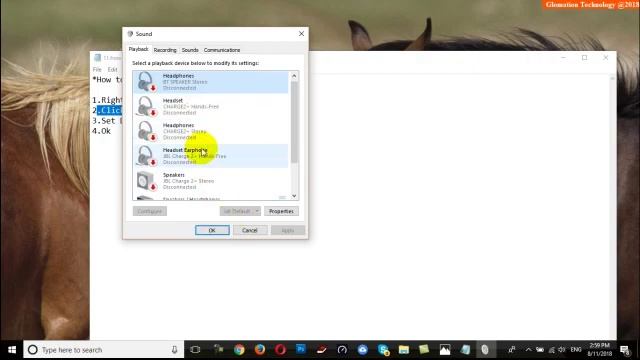Click the ENG language indicator
Image resolution: width=640 pixels, height=360 pixels.
(576, 350)
